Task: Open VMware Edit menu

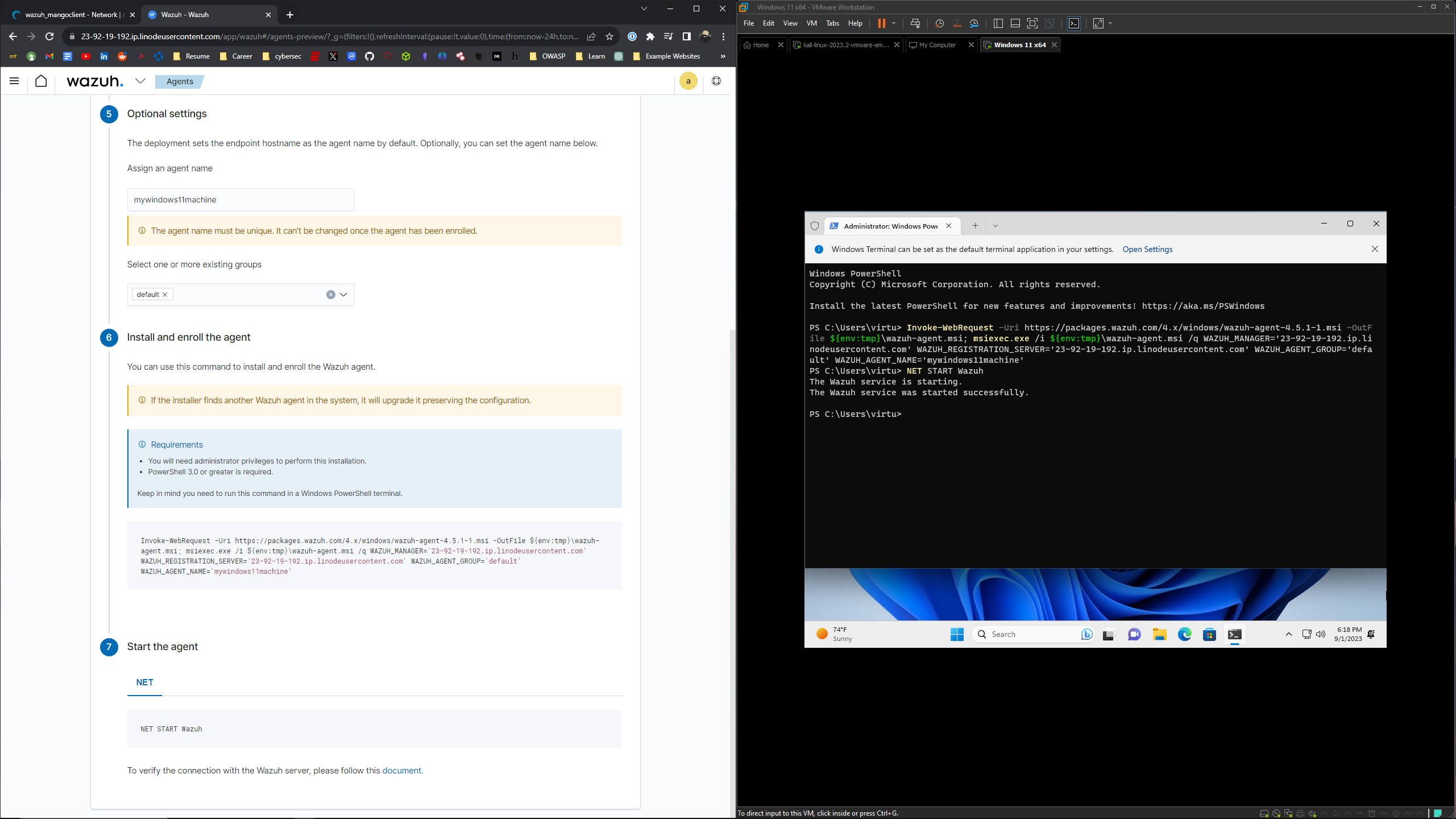Action: 769,23
